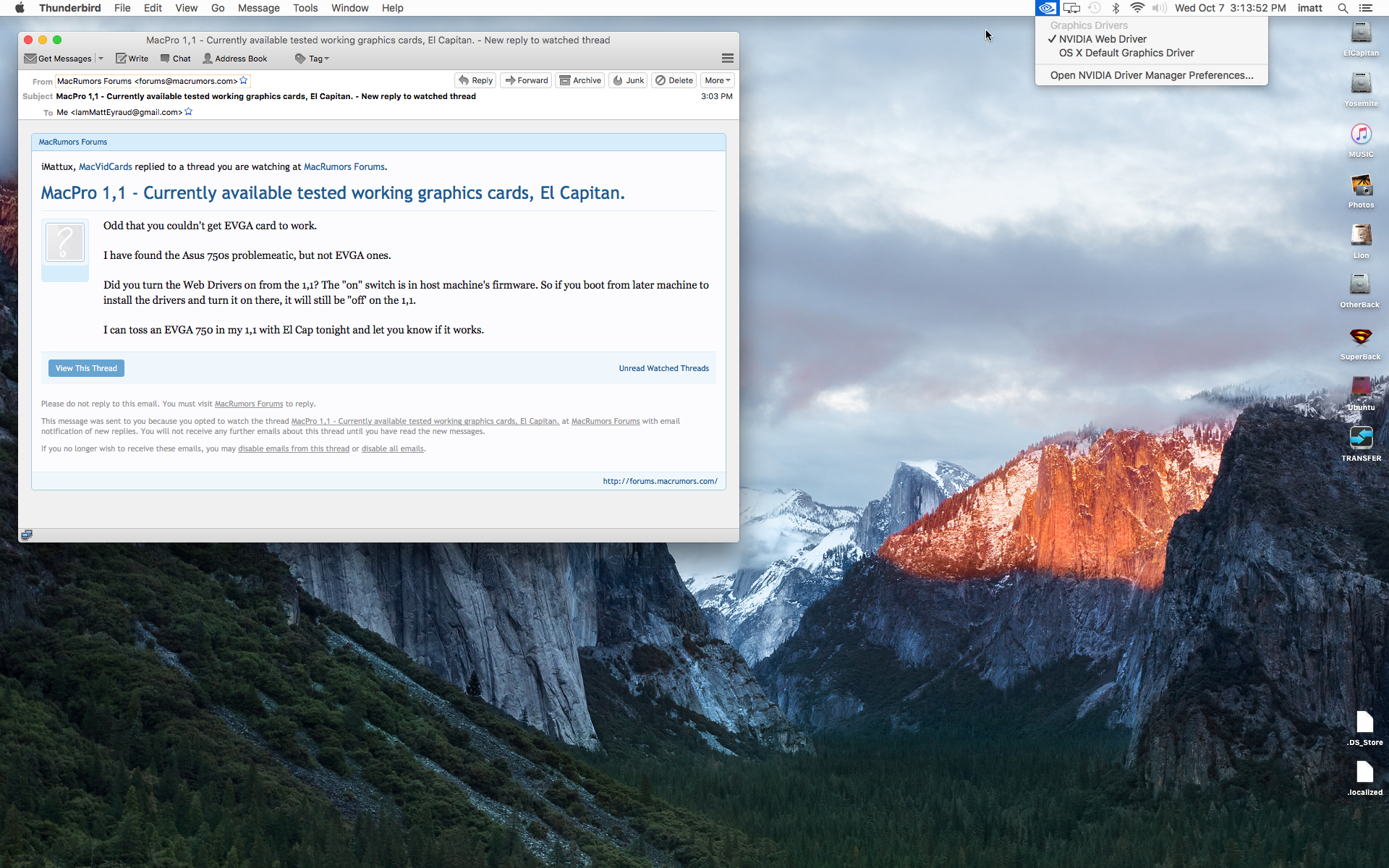Open NVIDIA Driver Manager Preferences
Image resolution: width=1389 pixels, height=868 pixels.
[1152, 75]
